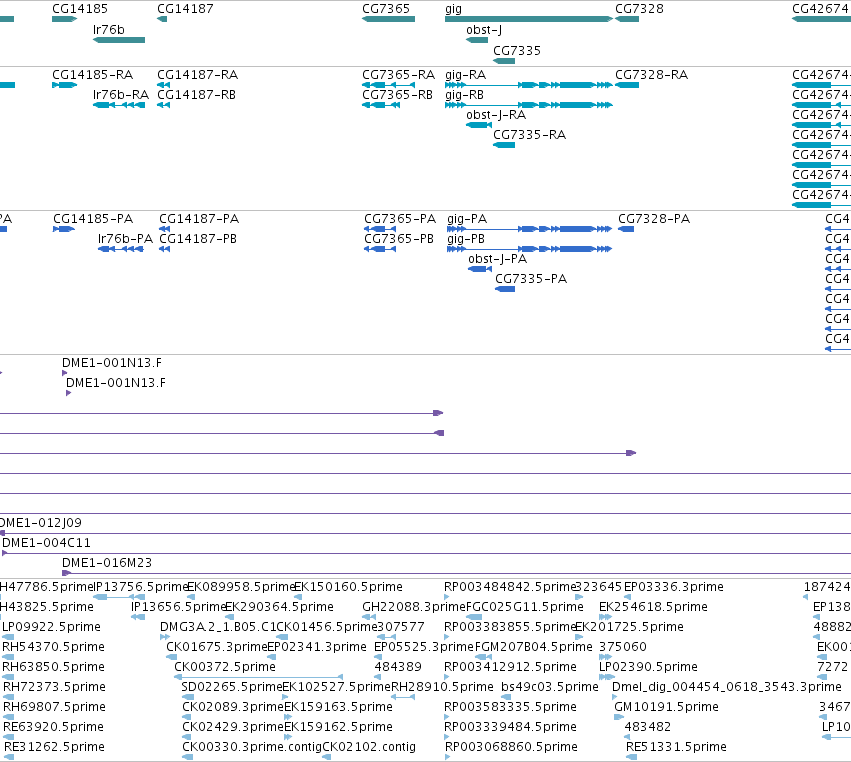Click the CG7328 gene label
Screen dimensions: 851x762
tap(639, 9)
